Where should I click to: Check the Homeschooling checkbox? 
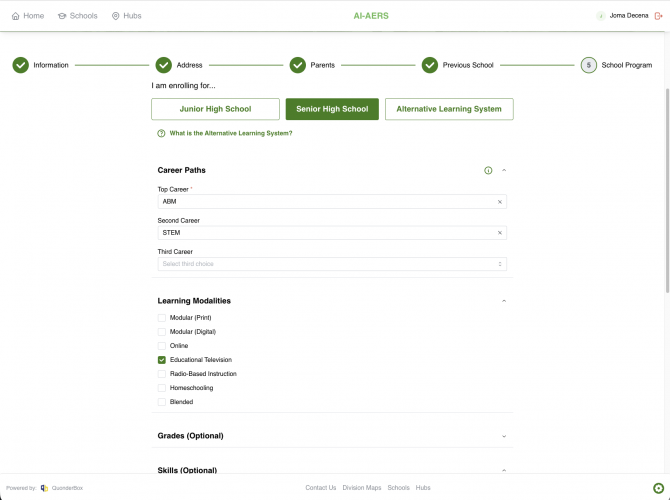coord(162,388)
